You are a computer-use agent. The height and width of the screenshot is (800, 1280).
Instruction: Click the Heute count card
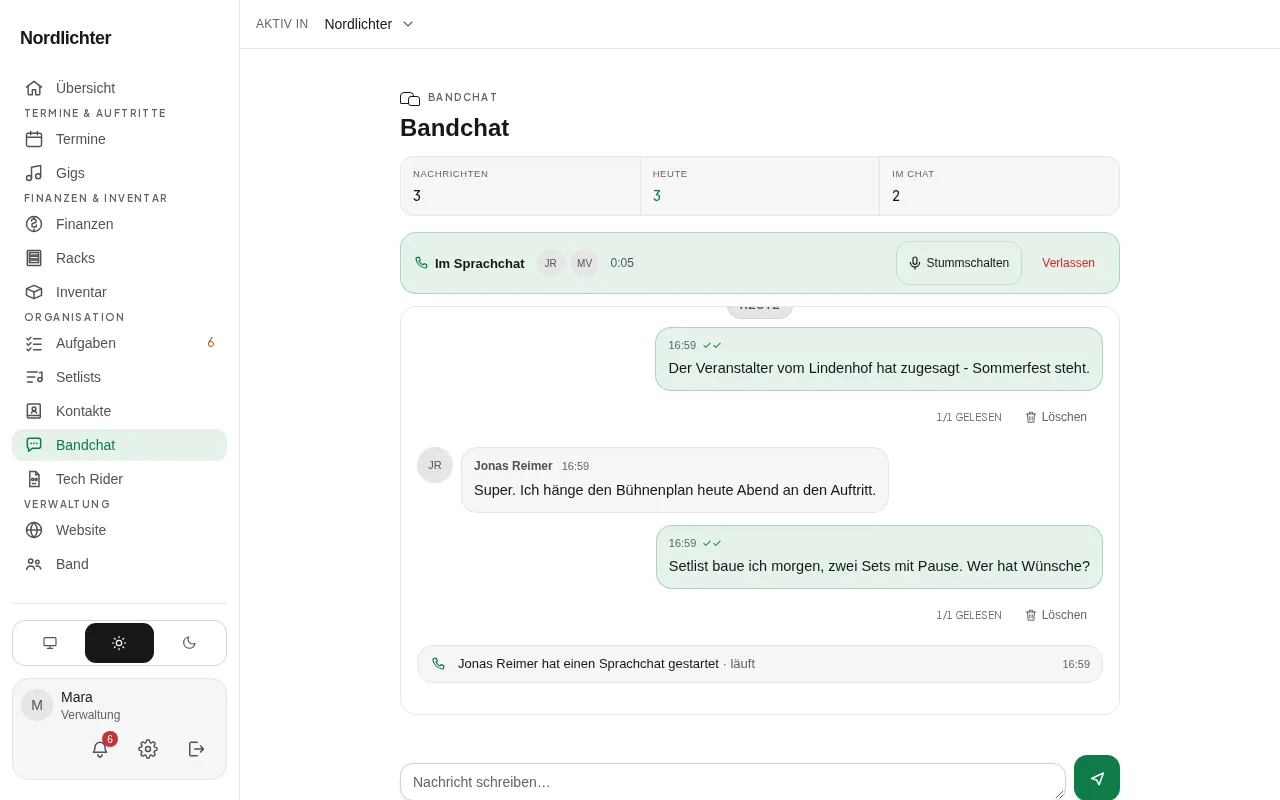coord(760,186)
